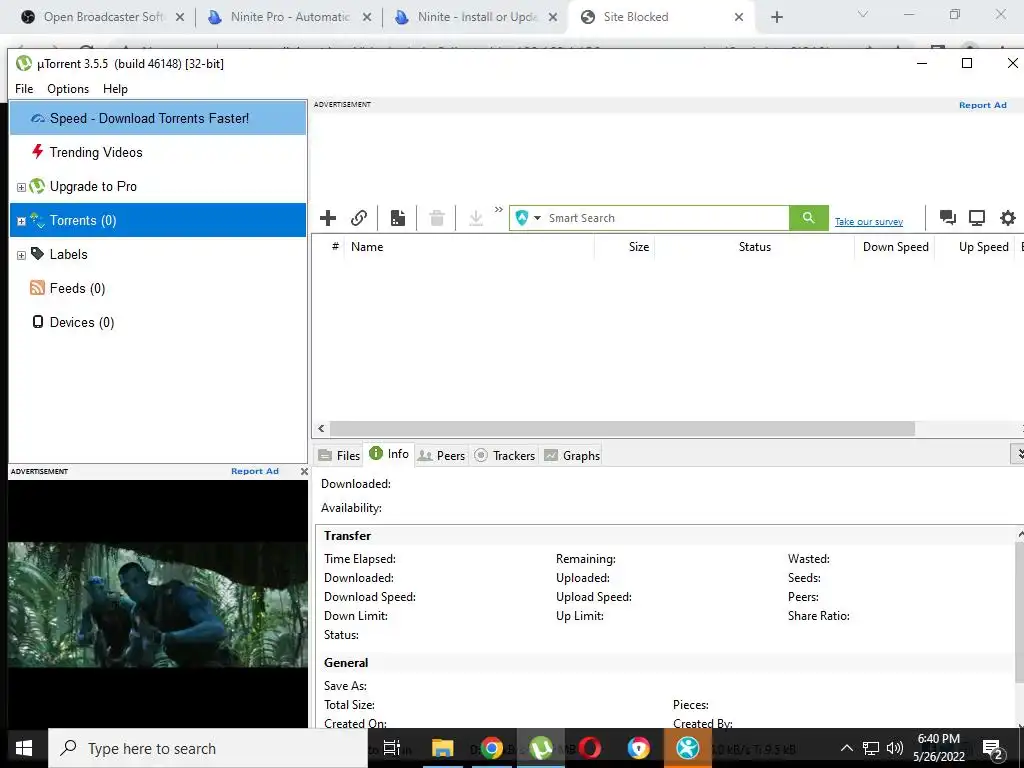
Task: Open Task View from the taskbar
Action: tap(392, 748)
